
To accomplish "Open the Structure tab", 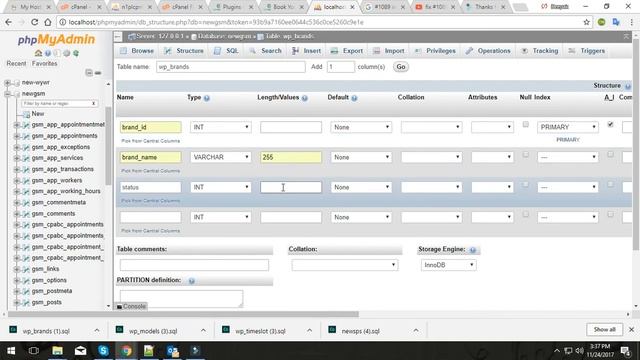I will click(x=184, y=51).
